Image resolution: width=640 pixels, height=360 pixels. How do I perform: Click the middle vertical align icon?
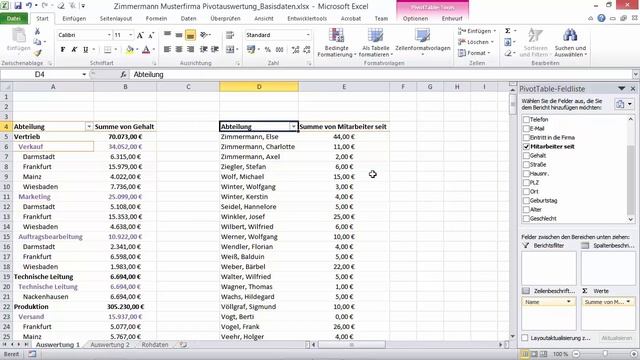(x=179, y=35)
